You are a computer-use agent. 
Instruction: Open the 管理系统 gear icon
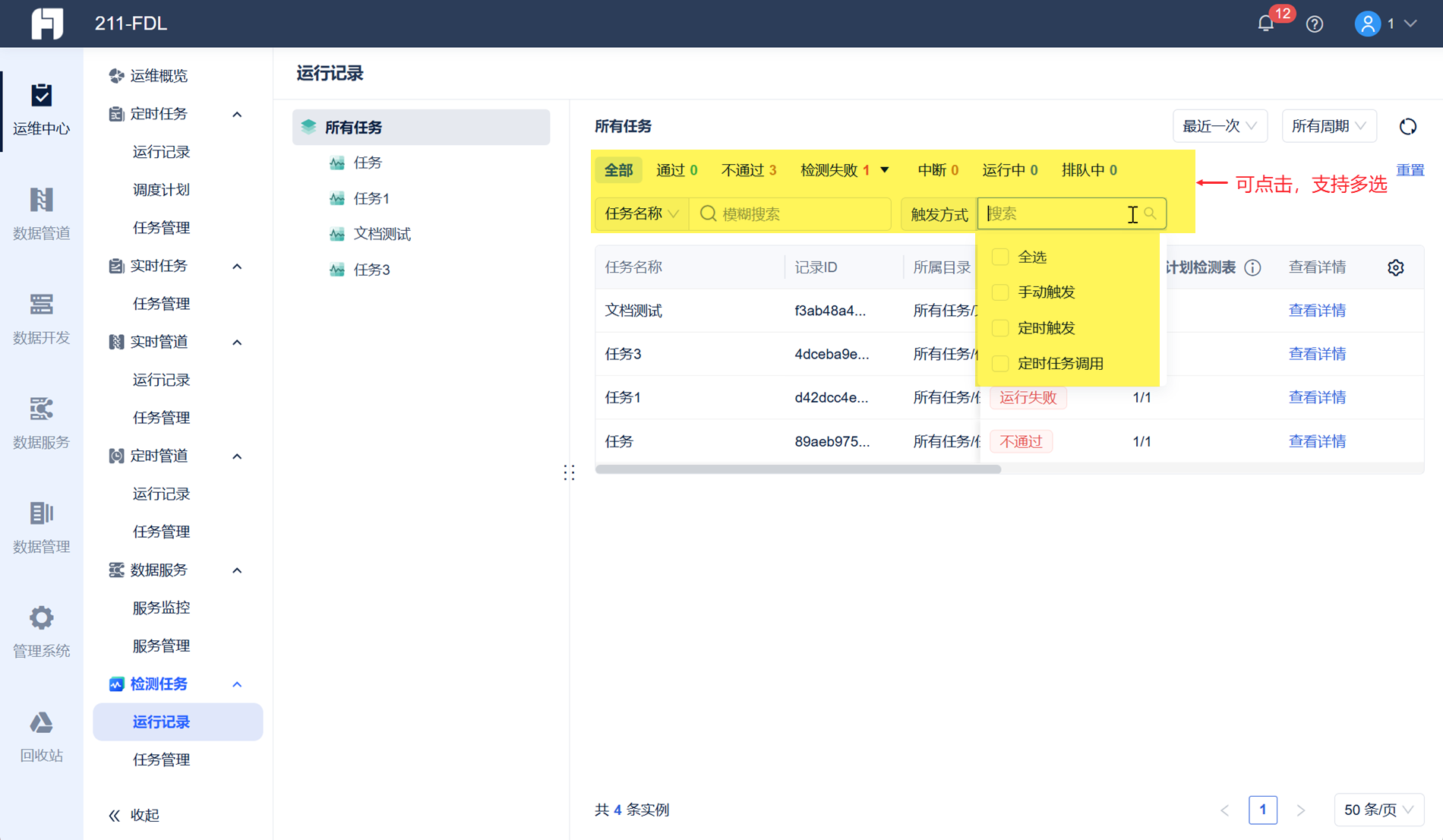(x=41, y=617)
